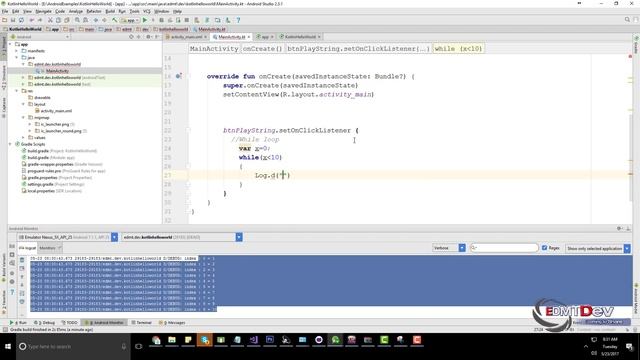Open the Run tool window button
640x360 pixels.
(x=18, y=322)
